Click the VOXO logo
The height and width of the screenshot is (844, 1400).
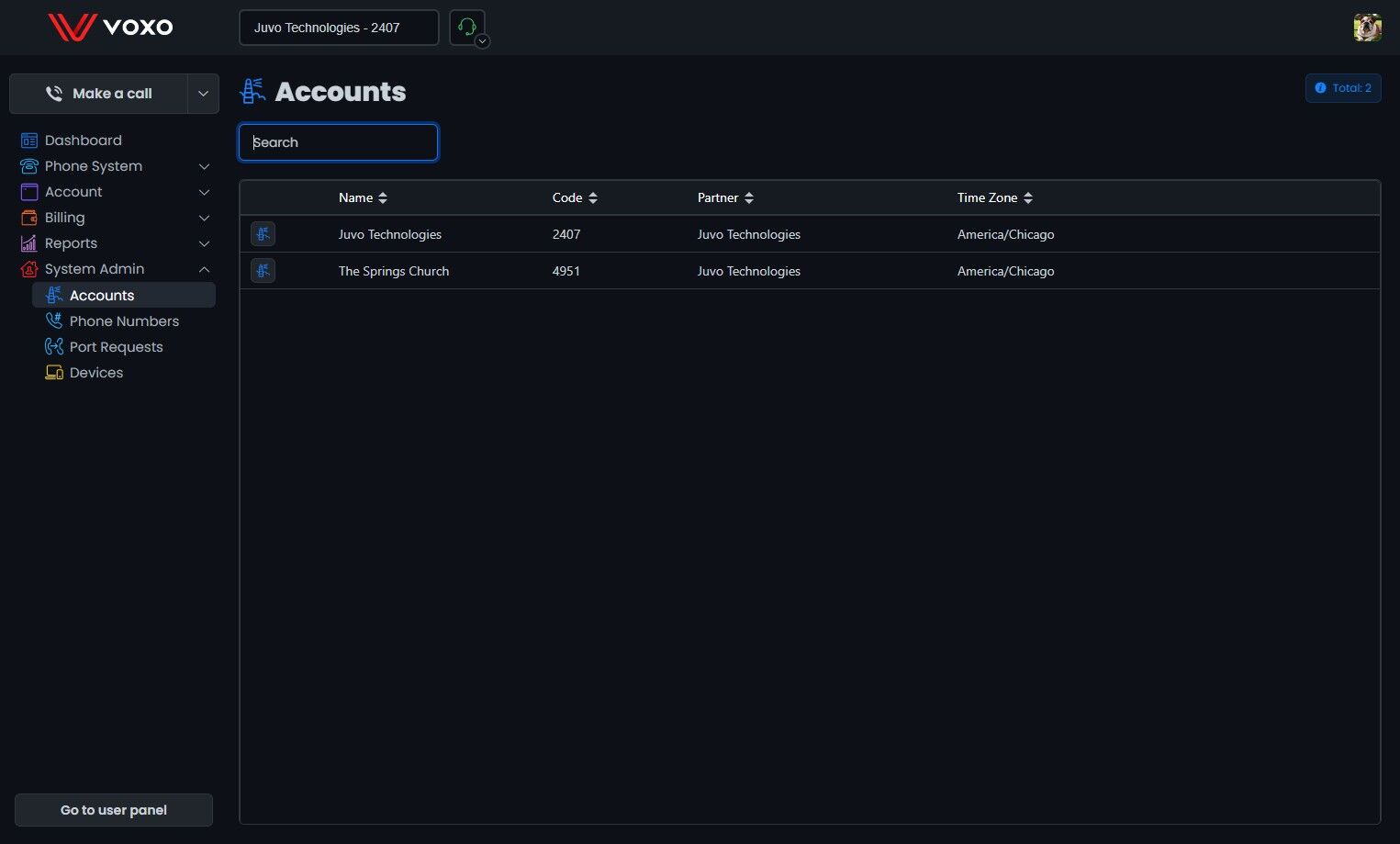(x=110, y=27)
